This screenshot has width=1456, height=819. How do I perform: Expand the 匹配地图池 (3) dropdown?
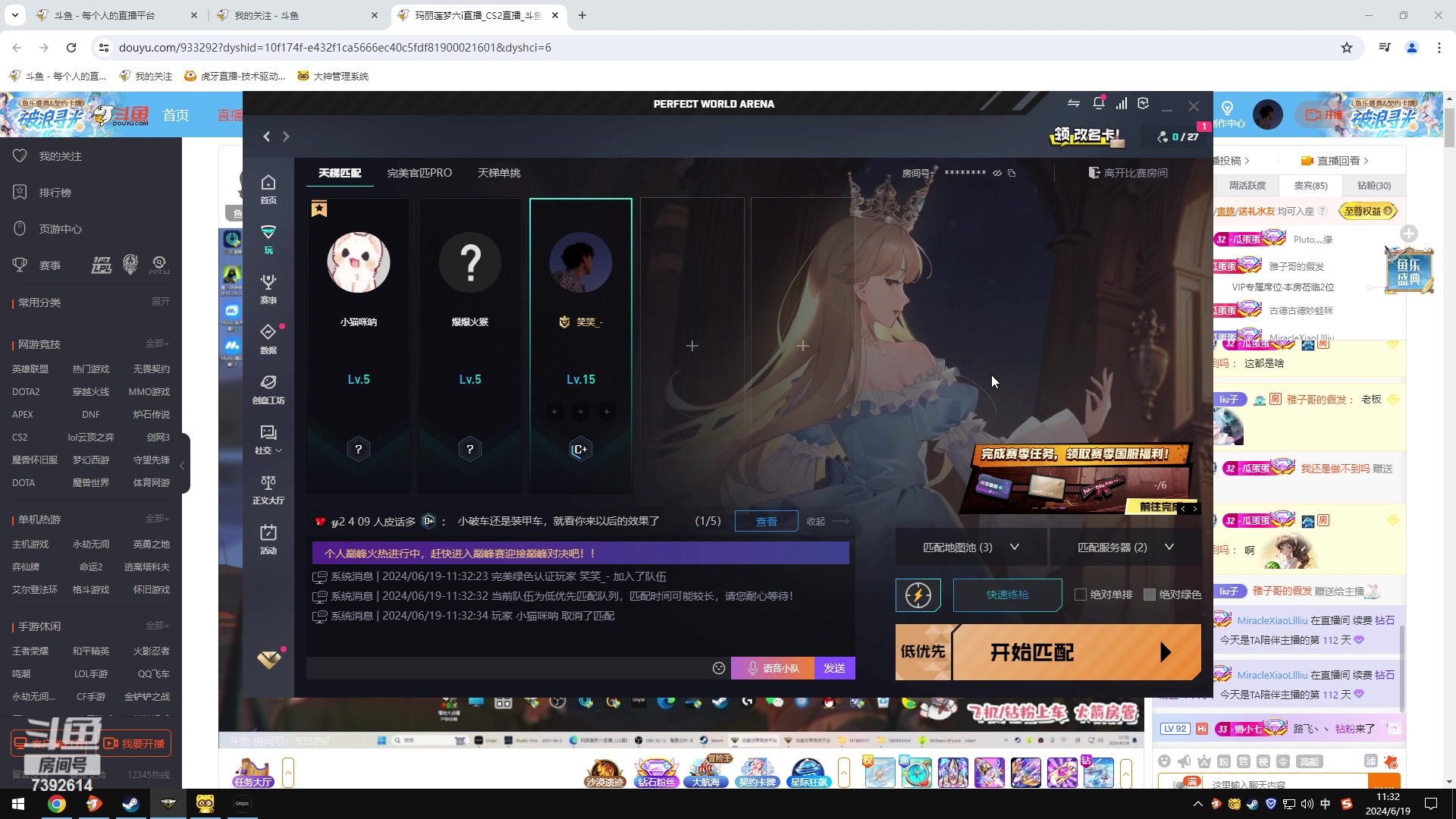(x=971, y=548)
